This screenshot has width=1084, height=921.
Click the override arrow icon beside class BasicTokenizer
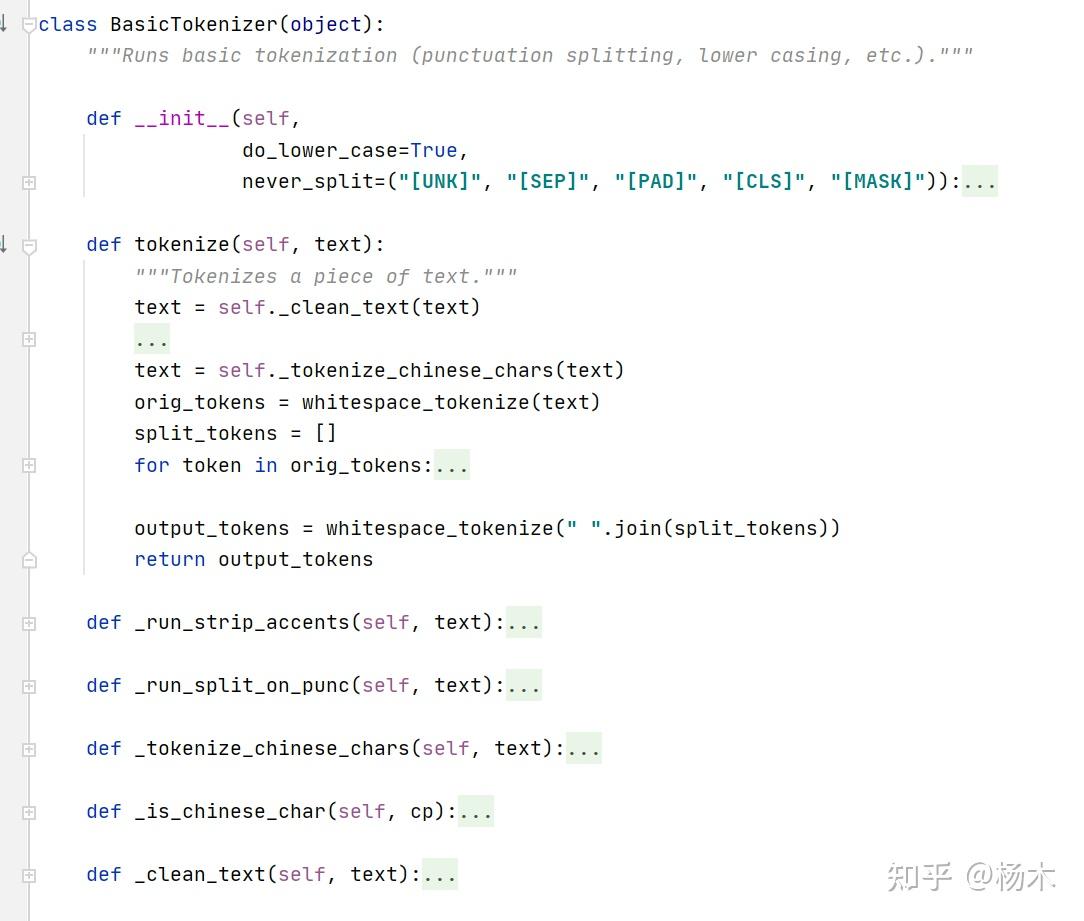pos(3,24)
